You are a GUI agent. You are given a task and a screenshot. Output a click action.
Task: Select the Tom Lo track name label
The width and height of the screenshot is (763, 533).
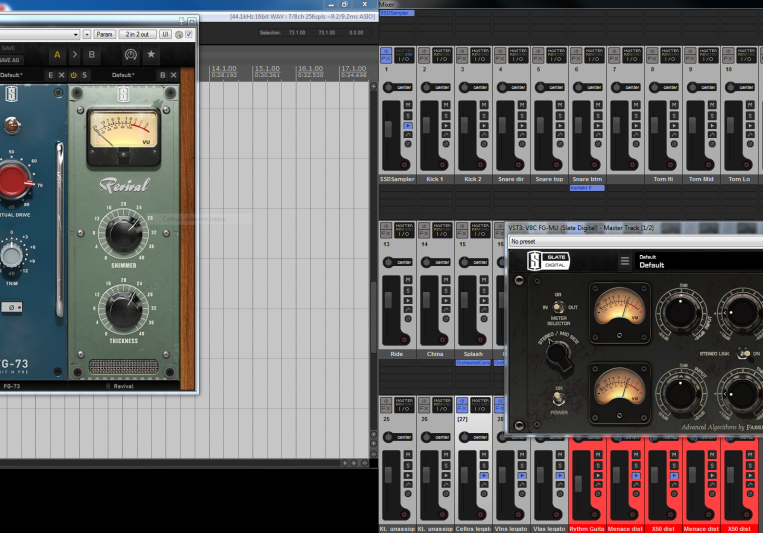point(739,179)
